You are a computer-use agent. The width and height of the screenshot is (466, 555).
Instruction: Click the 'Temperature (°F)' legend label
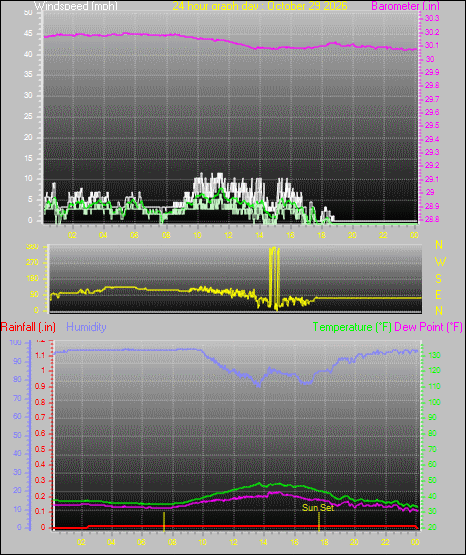click(x=352, y=327)
